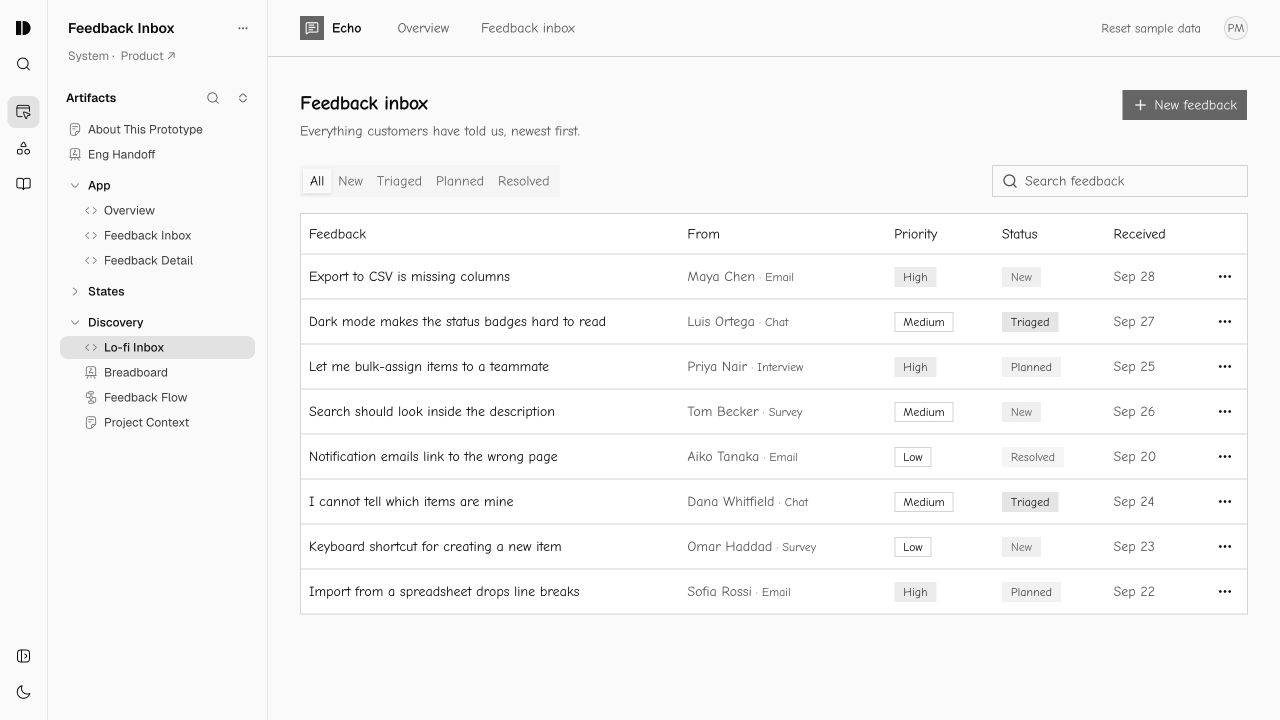Click Status column header
This screenshot has height=720, width=1280.
1020,234
